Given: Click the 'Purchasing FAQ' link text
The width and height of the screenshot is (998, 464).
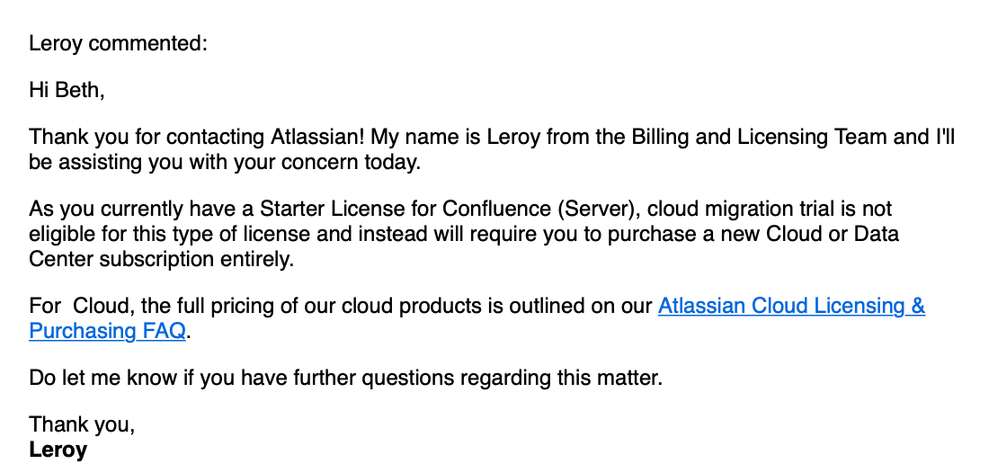Looking at the screenshot, I should [108, 332].
